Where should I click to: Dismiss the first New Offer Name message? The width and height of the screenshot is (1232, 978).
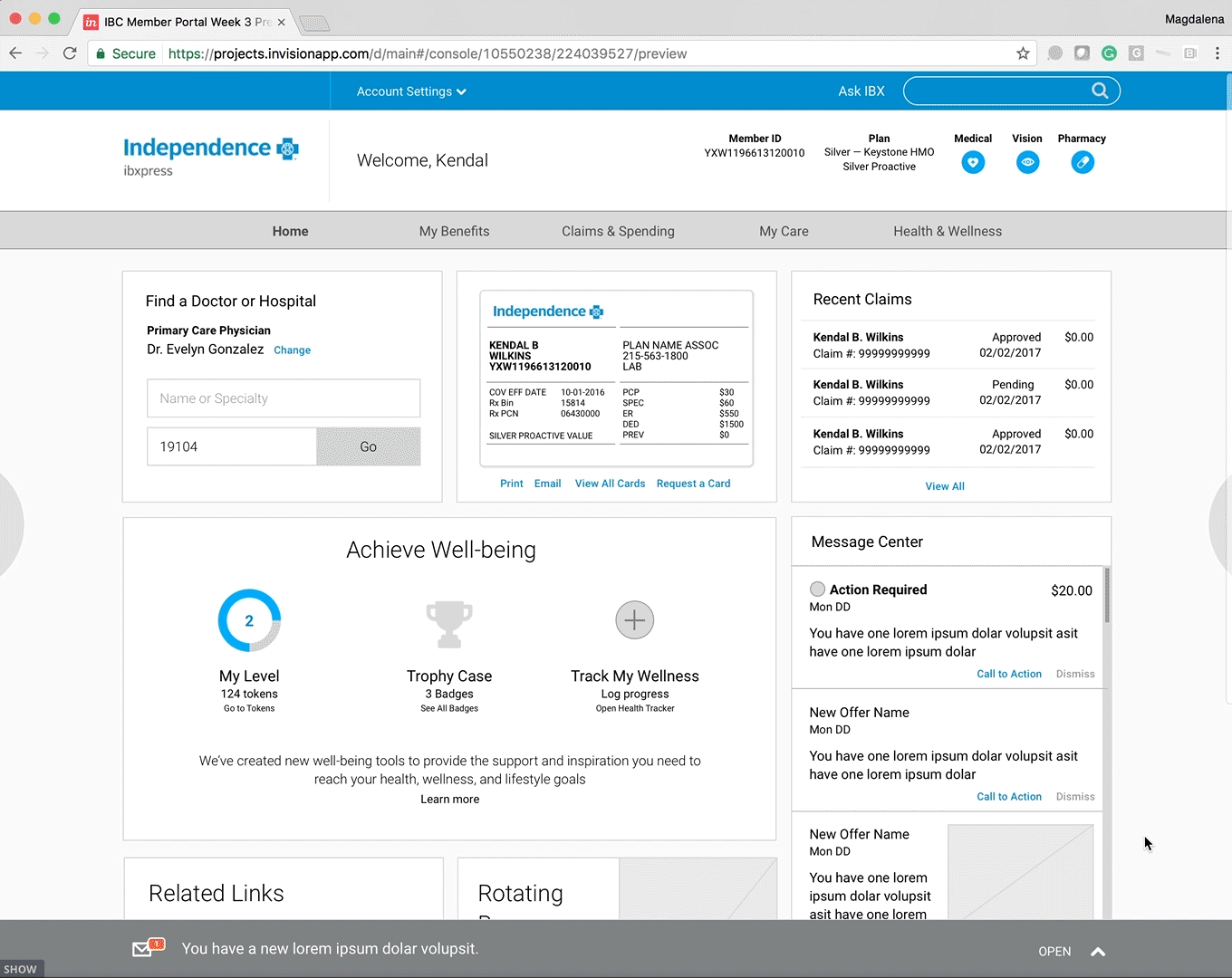point(1075,797)
